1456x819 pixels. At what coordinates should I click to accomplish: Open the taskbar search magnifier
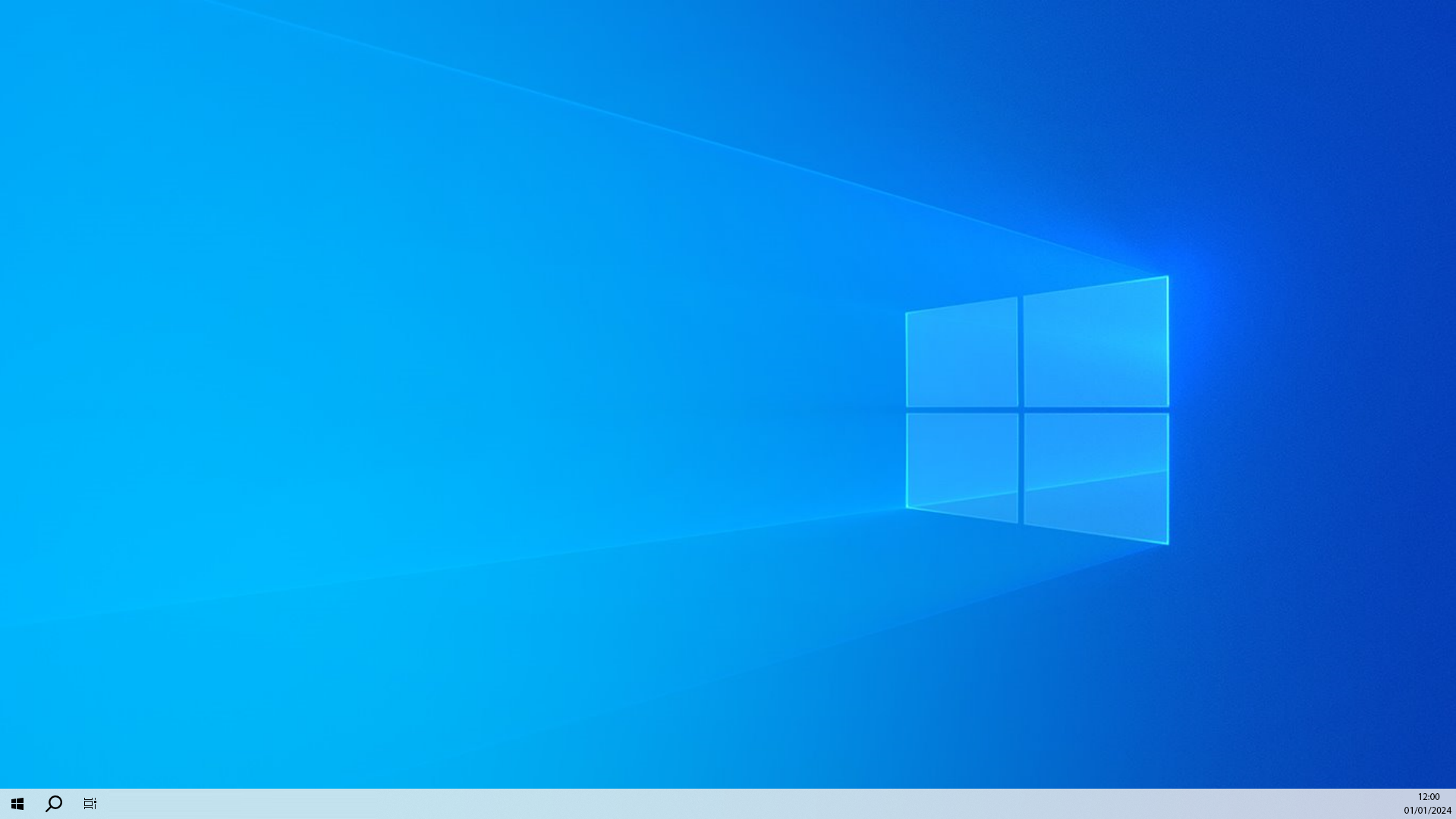click(x=54, y=804)
